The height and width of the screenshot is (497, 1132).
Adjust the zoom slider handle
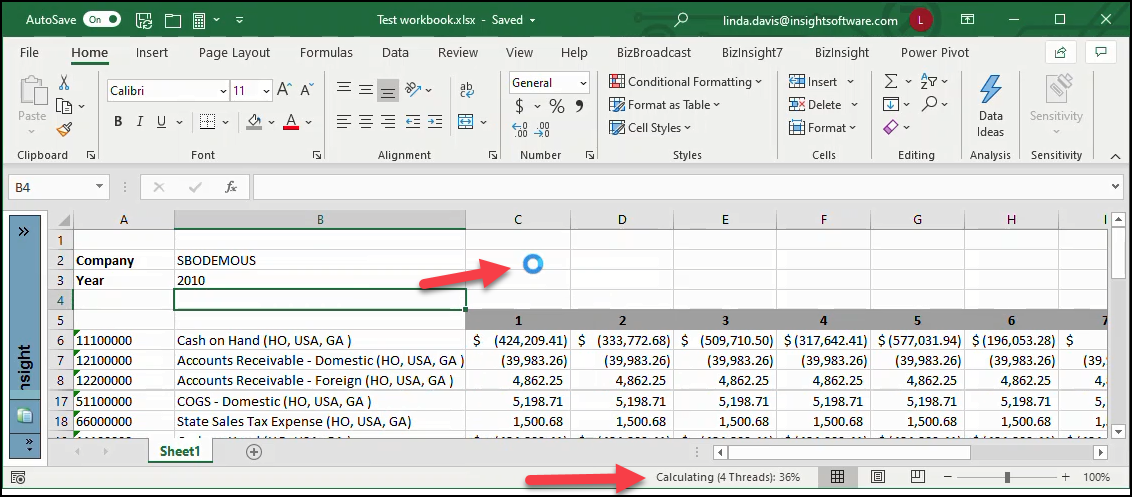(1007, 477)
